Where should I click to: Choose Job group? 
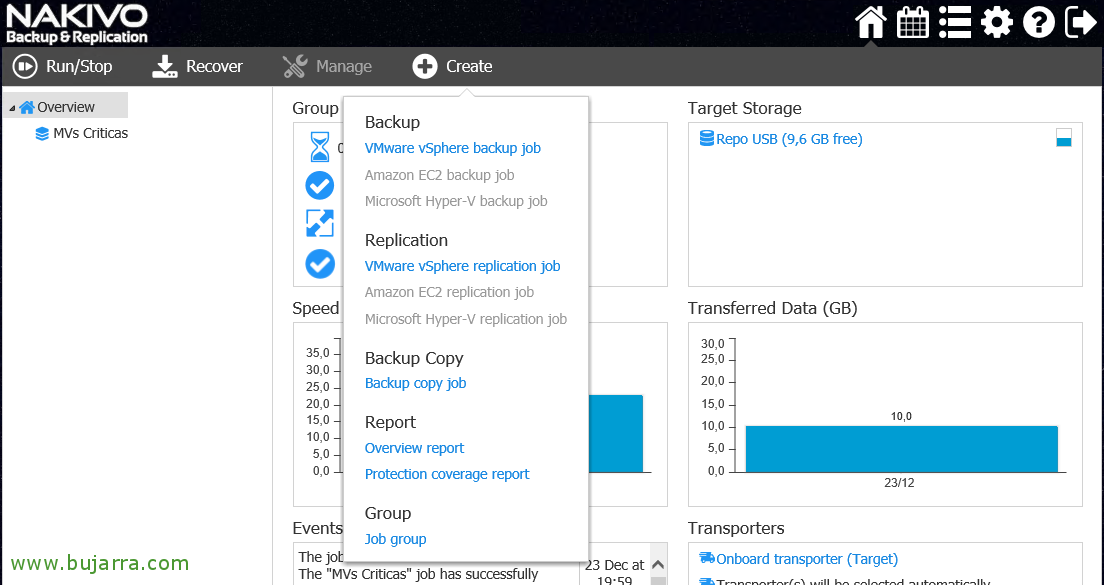[395, 539]
